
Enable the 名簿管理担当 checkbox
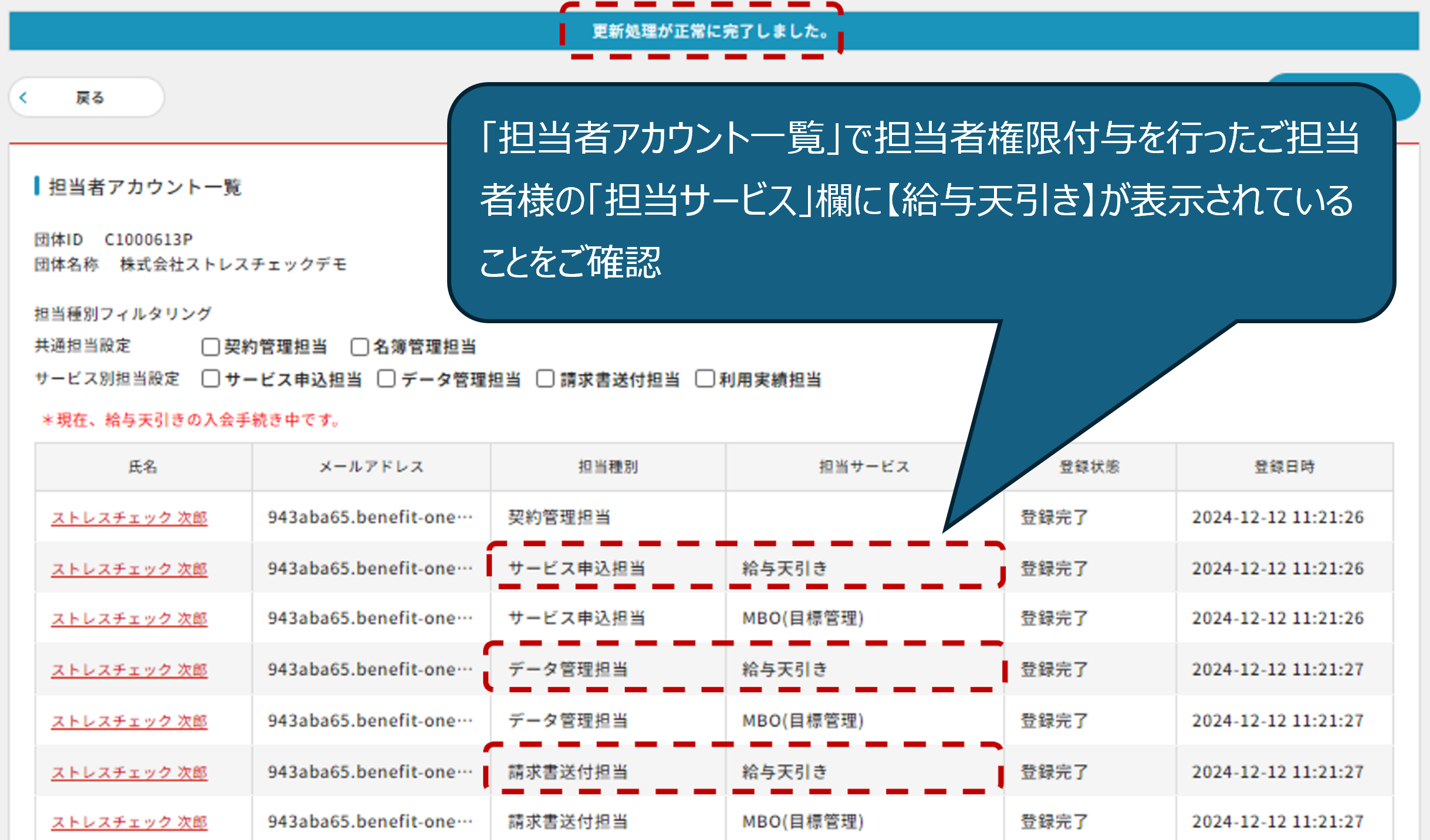coord(359,347)
